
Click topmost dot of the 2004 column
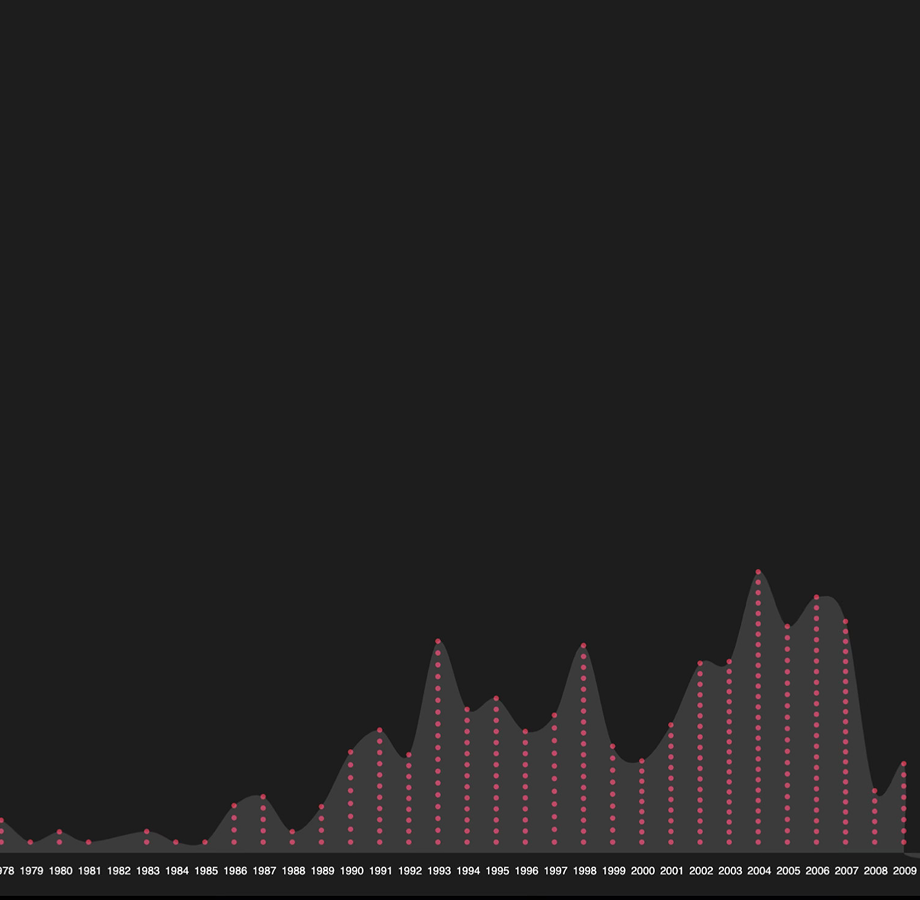coord(758,571)
